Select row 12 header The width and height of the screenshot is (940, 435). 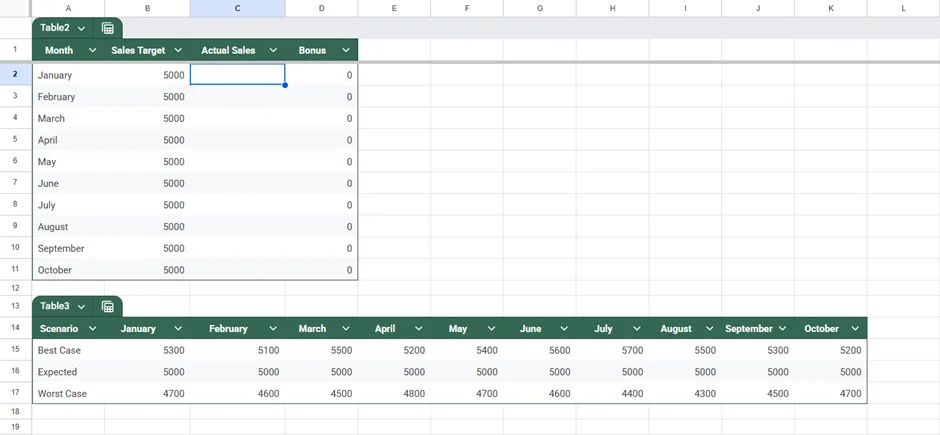[16, 288]
